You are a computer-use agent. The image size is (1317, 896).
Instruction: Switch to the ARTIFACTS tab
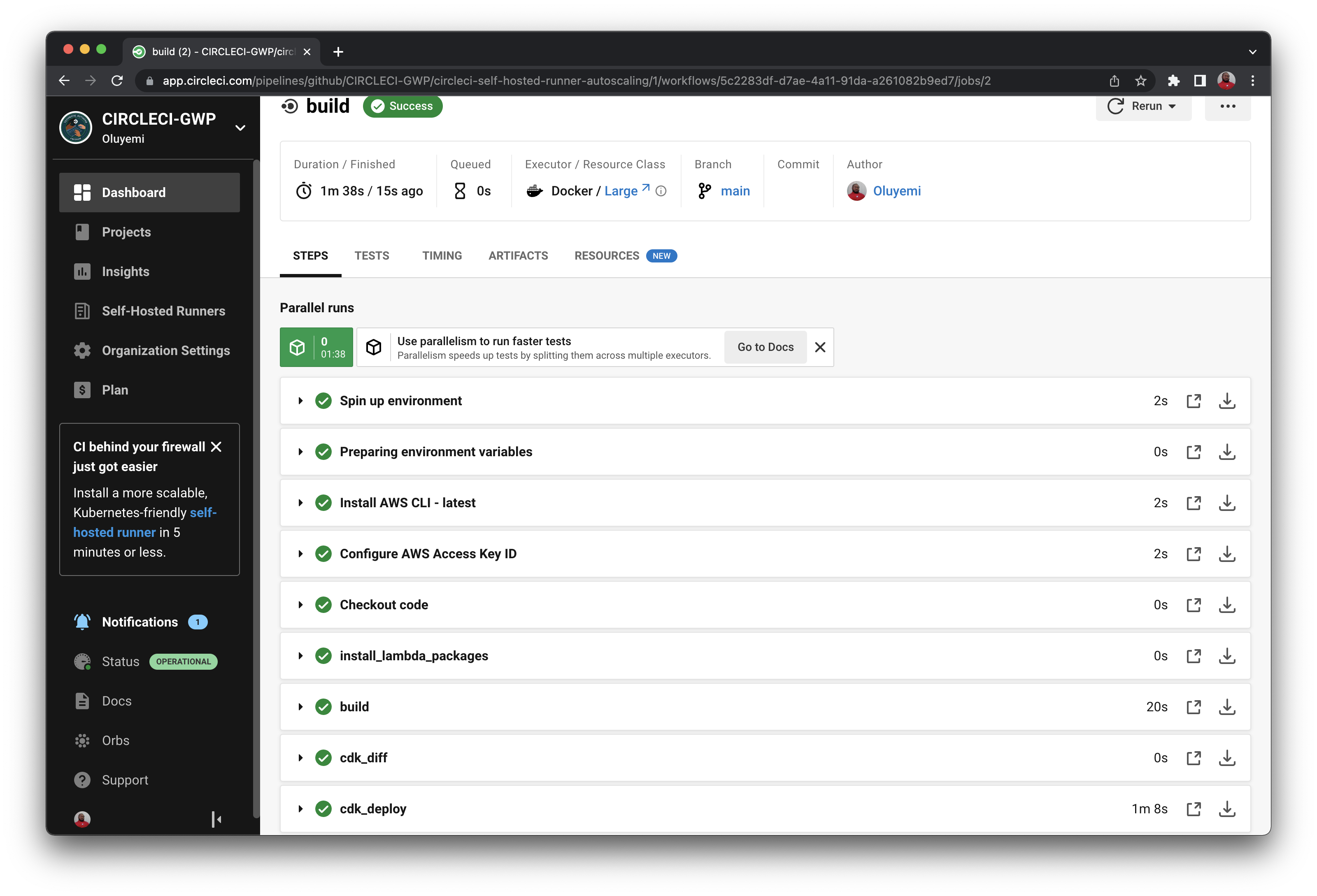pos(517,255)
